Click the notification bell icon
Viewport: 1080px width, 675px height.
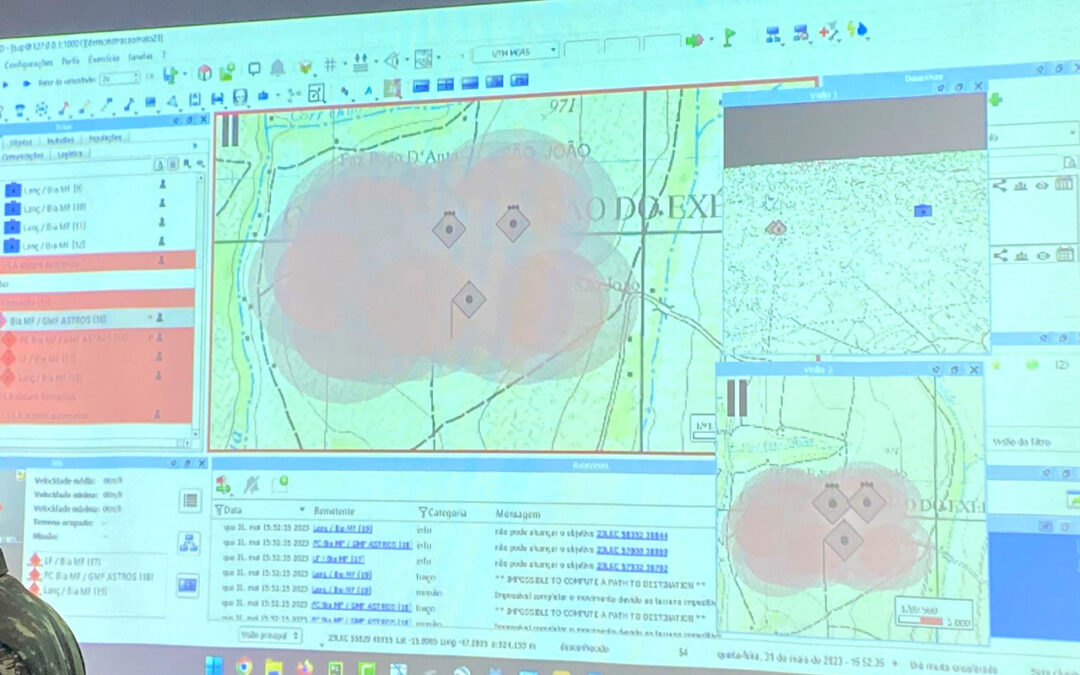[277, 68]
